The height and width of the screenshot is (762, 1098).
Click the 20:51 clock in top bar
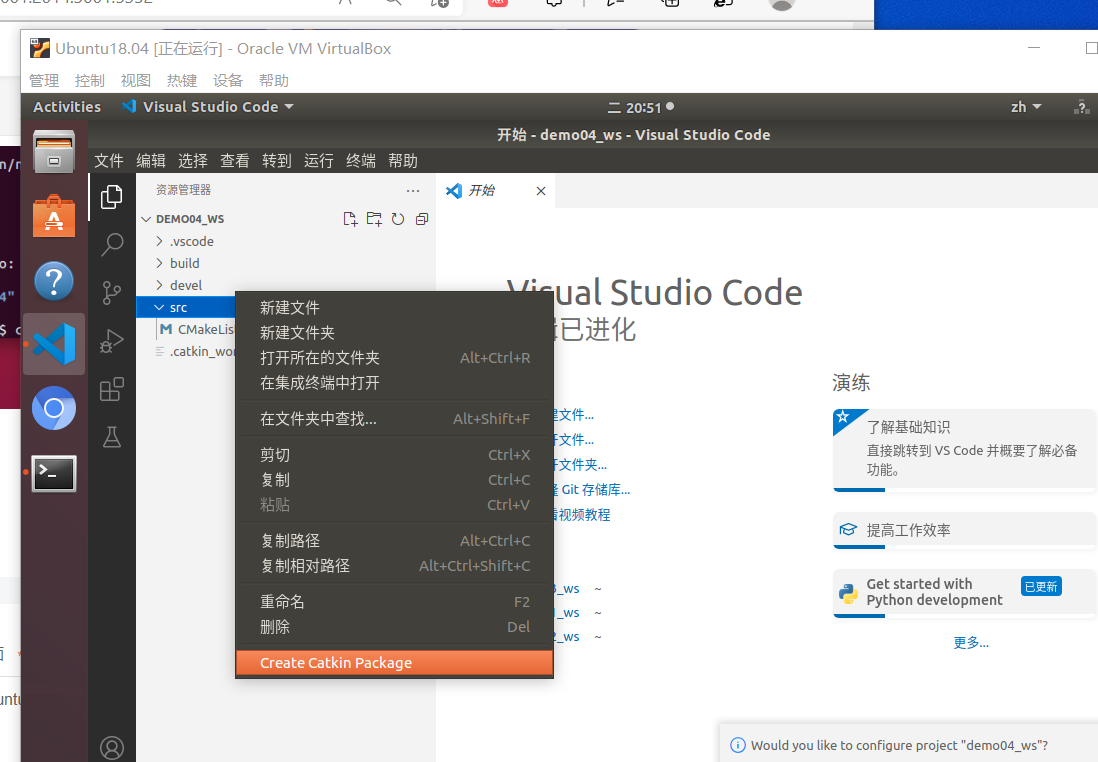[641, 108]
